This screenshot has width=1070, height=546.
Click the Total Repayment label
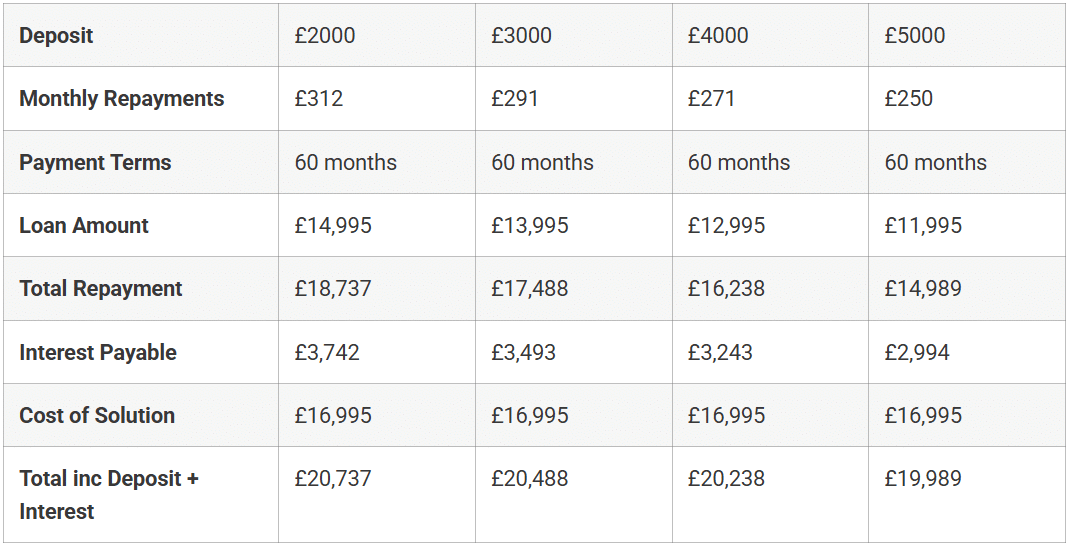(x=100, y=289)
